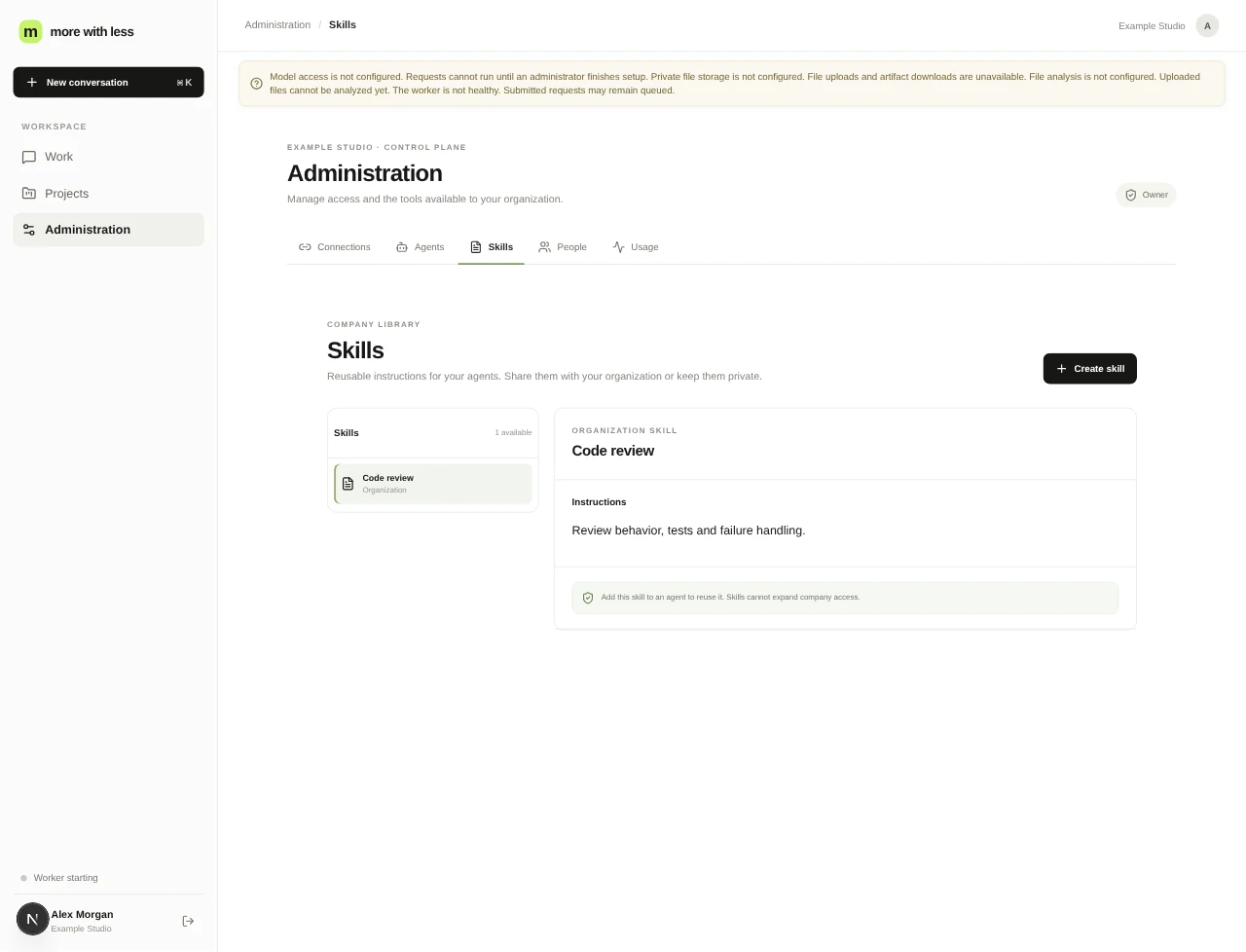Click the Example Studio label in header

coord(1152,25)
